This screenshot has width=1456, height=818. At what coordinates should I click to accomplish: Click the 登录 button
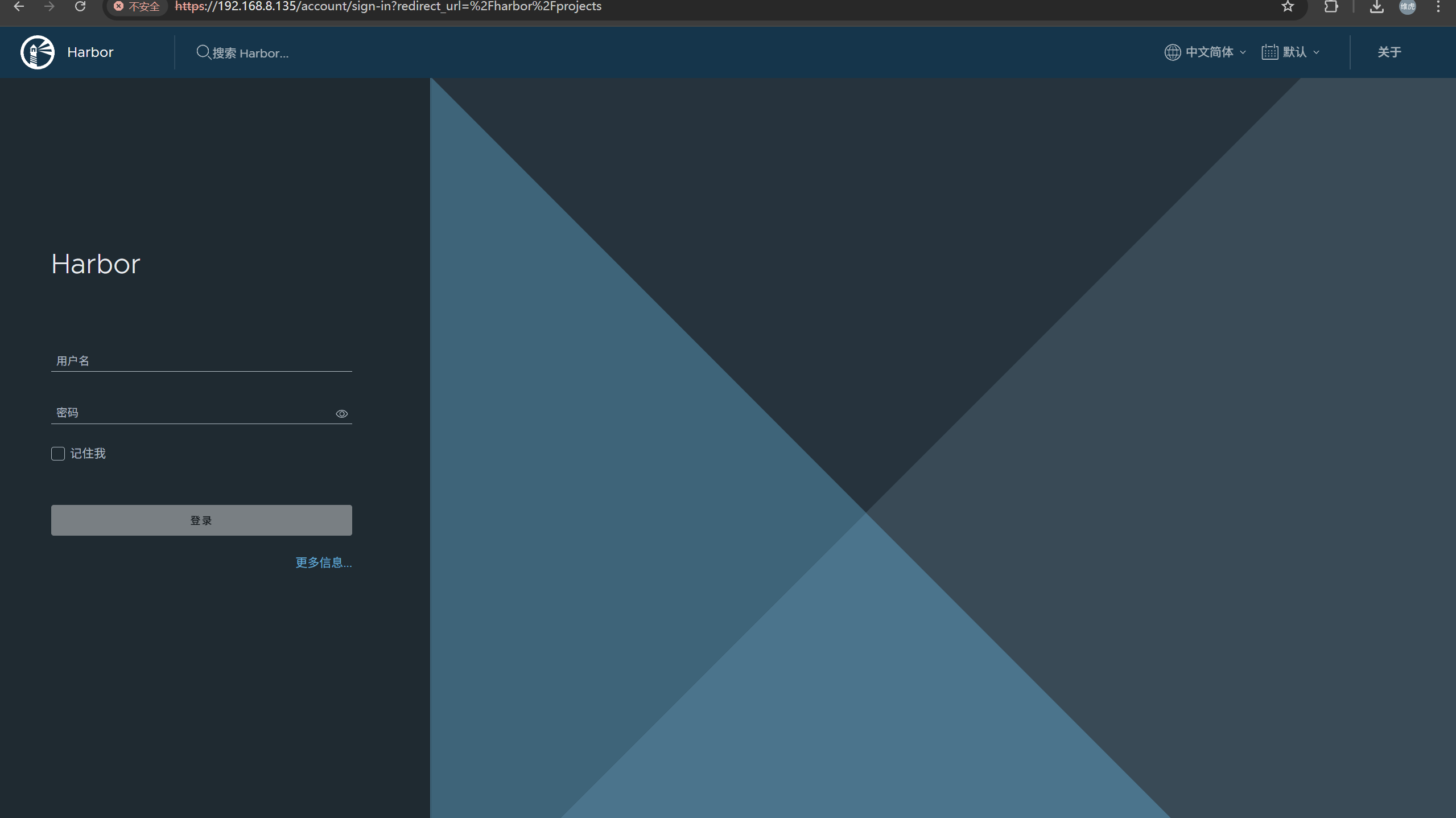[x=201, y=520]
